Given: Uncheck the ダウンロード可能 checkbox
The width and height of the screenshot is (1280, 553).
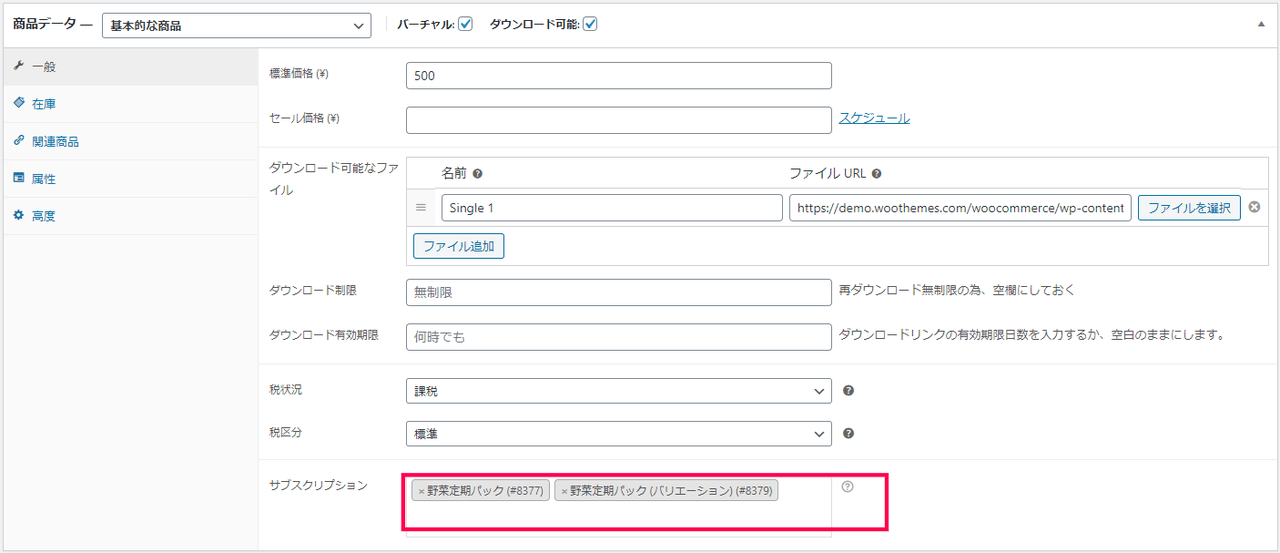Looking at the screenshot, I should tap(590, 24).
